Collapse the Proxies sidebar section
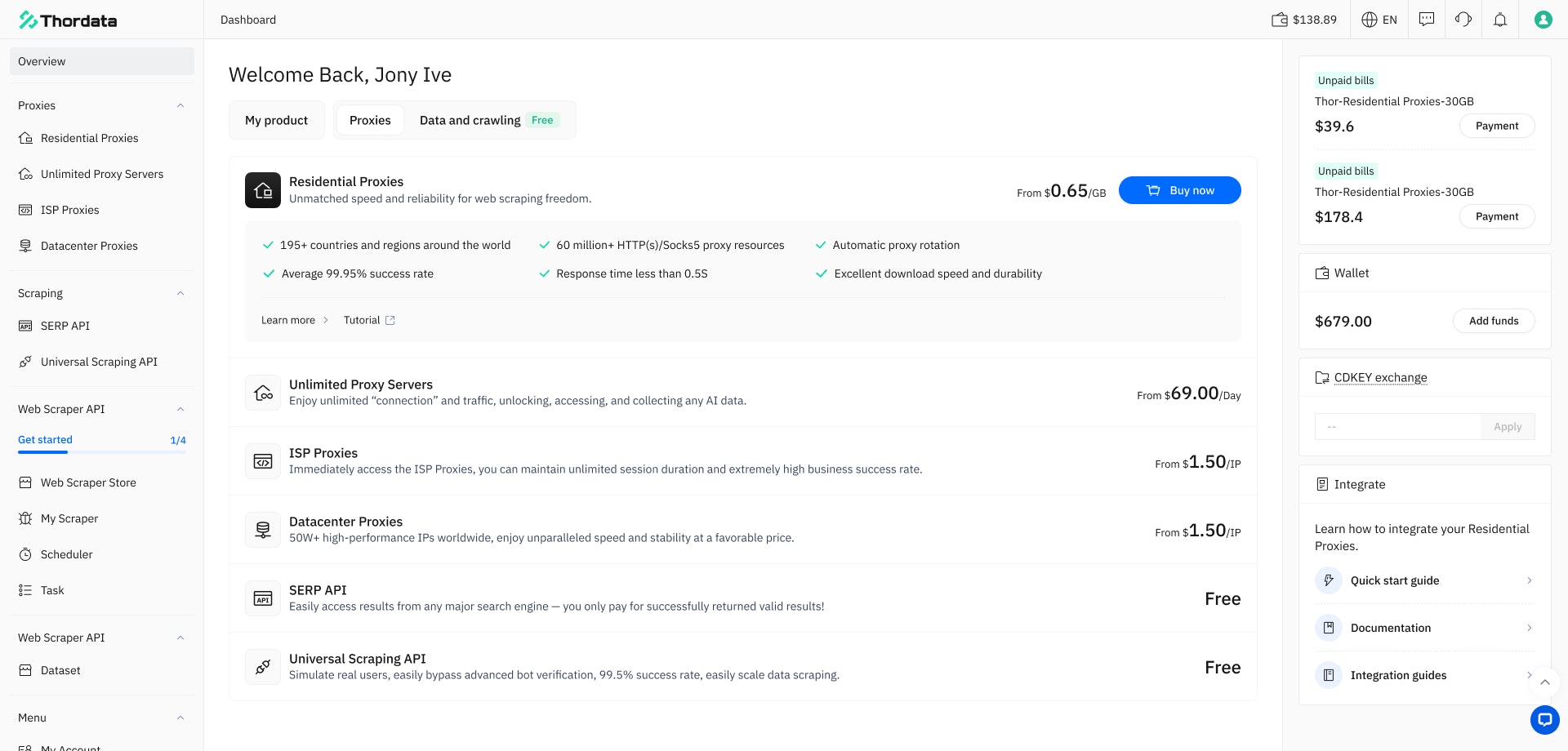 point(180,105)
